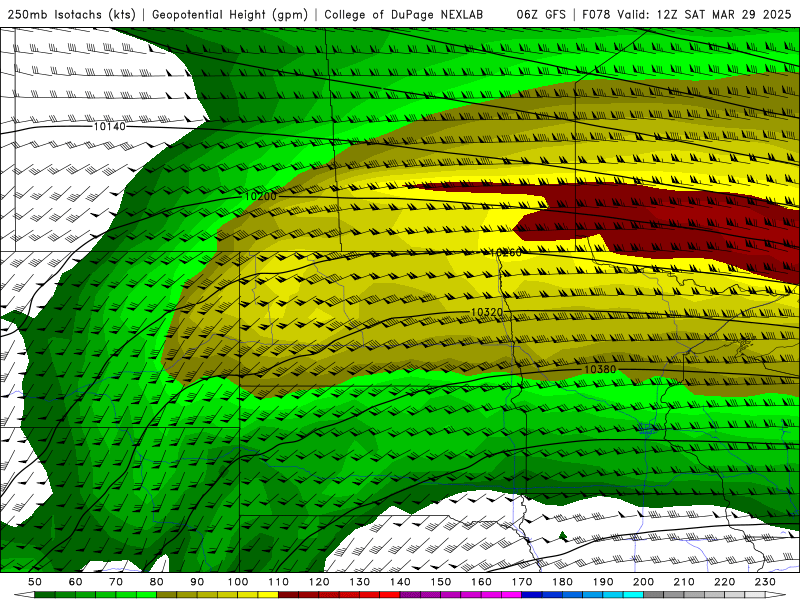Screen dimensions: 800x600
Task: Click the dark blue swatch just after 170
Action: pyautogui.click(x=532, y=595)
